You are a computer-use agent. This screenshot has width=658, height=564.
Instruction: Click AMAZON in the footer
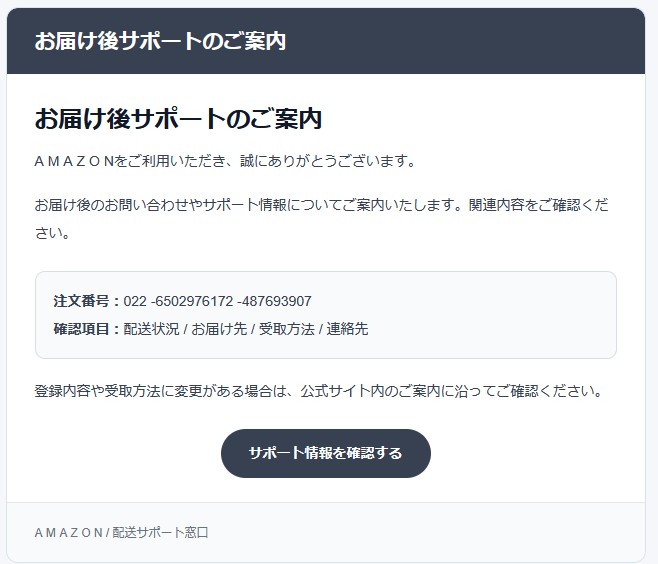click(x=68, y=533)
